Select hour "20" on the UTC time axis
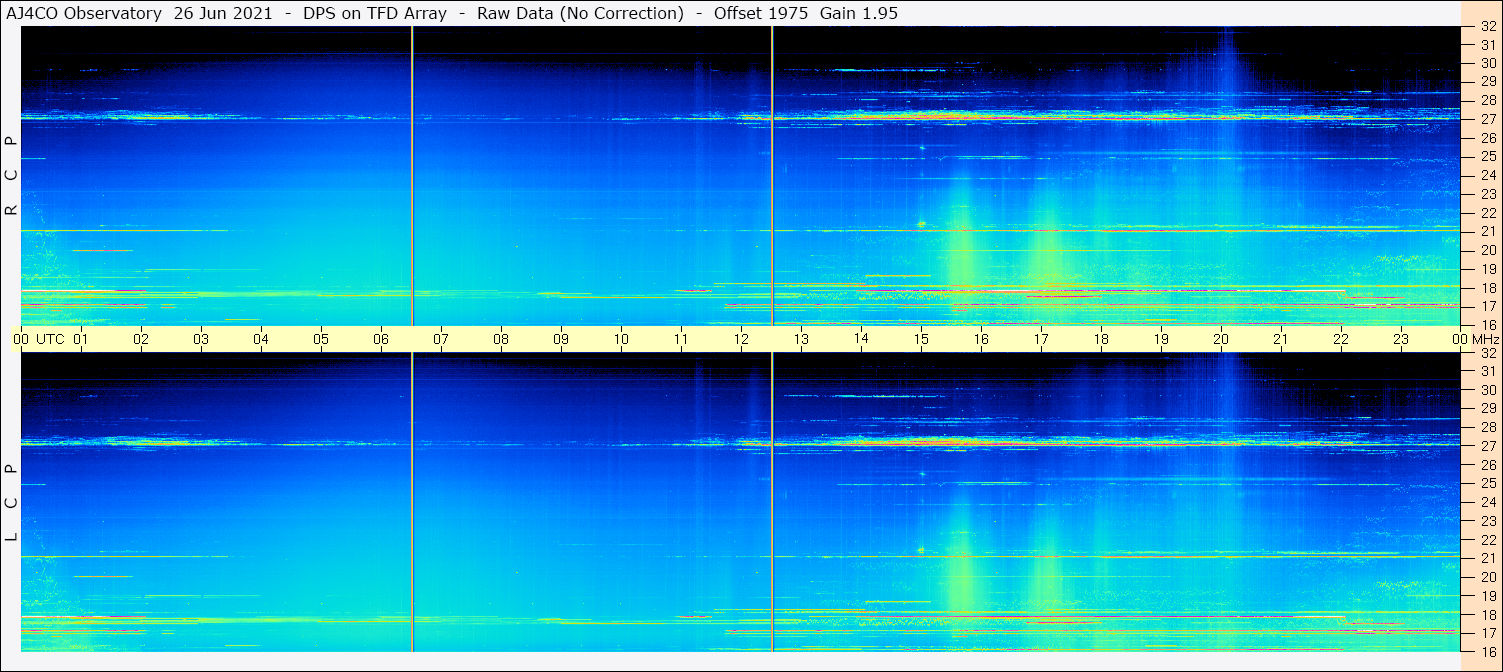 click(1221, 339)
